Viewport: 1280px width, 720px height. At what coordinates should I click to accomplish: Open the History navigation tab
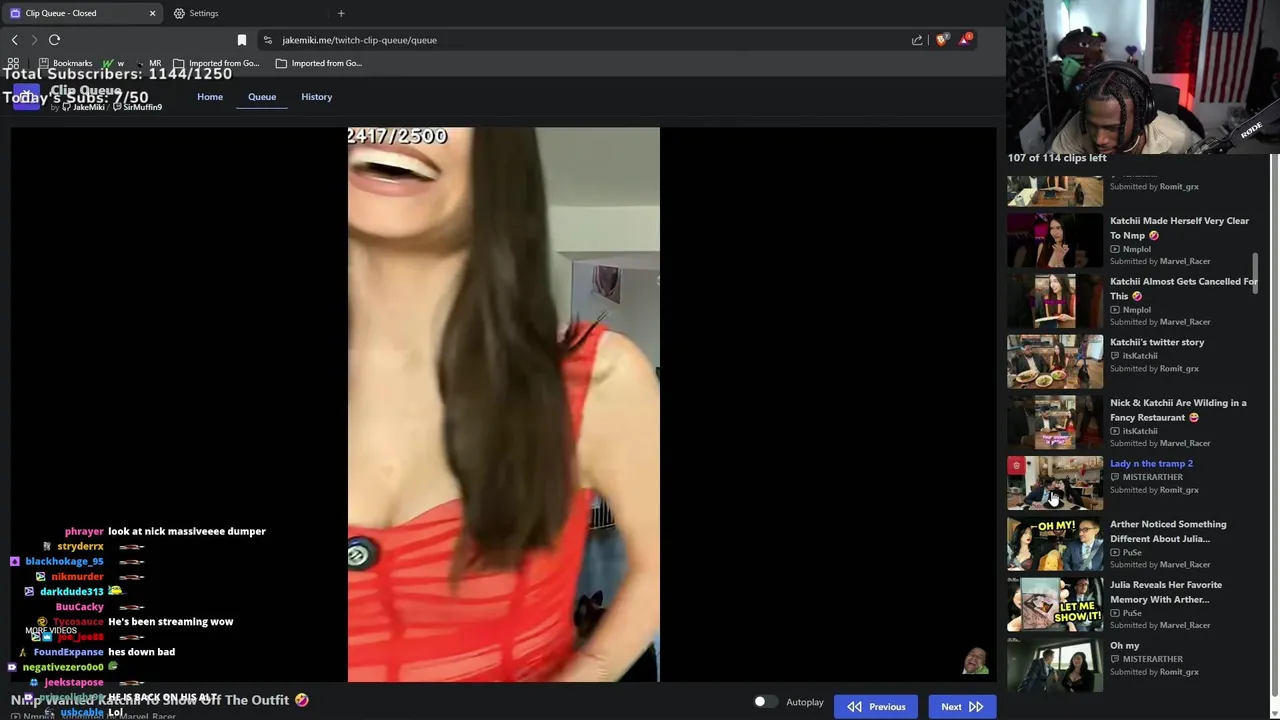(316, 97)
